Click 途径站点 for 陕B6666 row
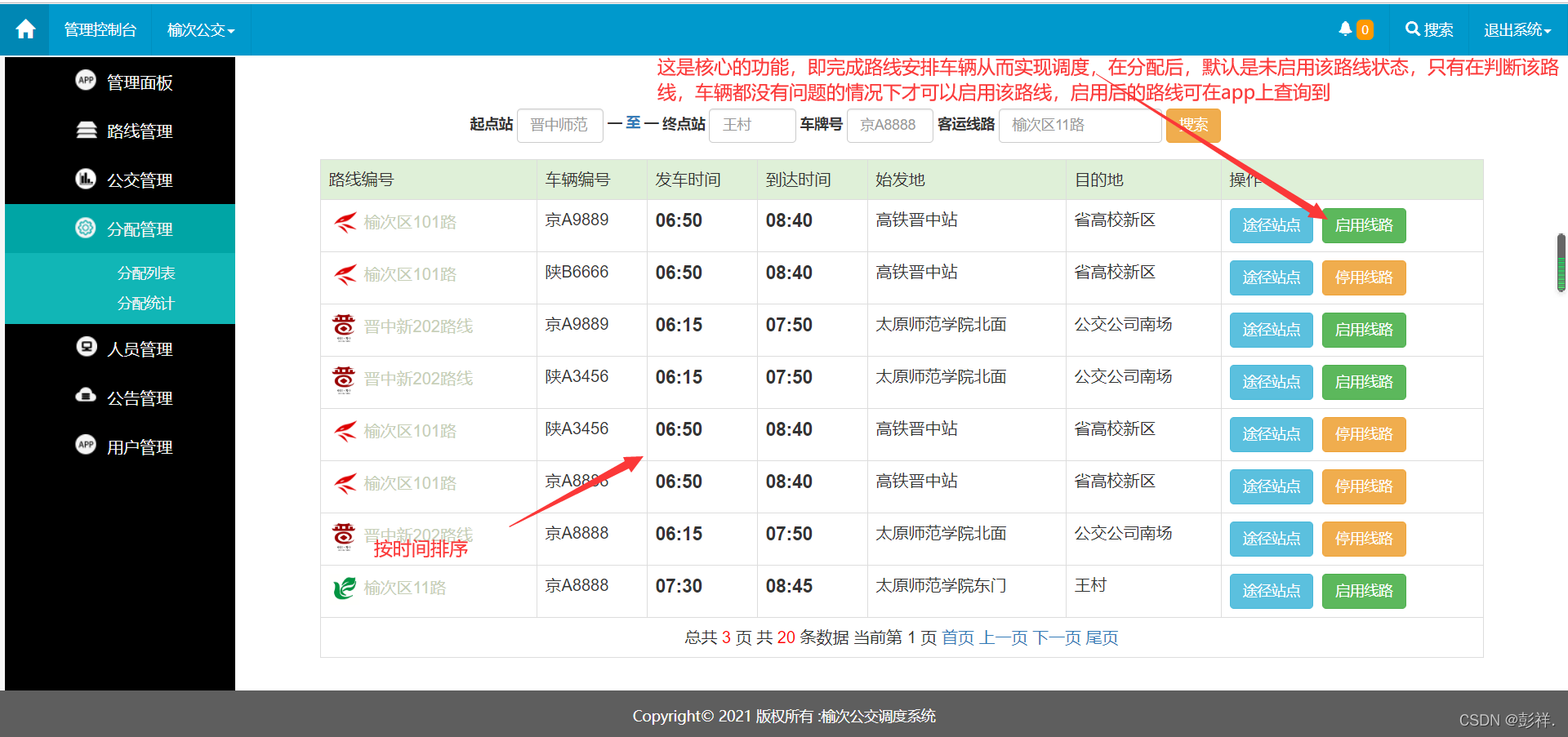1568x737 pixels. point(1272,277)
